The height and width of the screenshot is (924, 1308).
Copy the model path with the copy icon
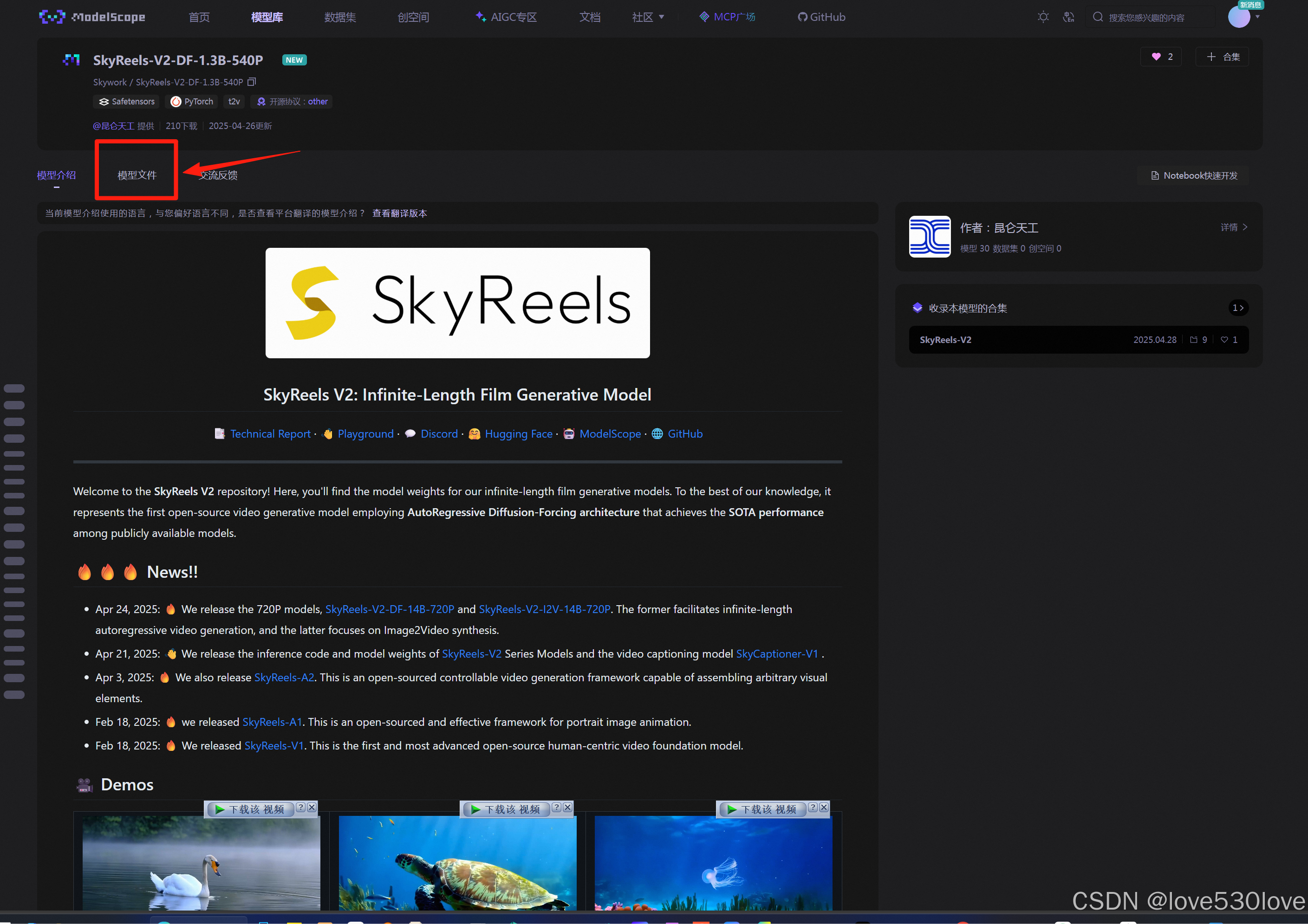252,82
